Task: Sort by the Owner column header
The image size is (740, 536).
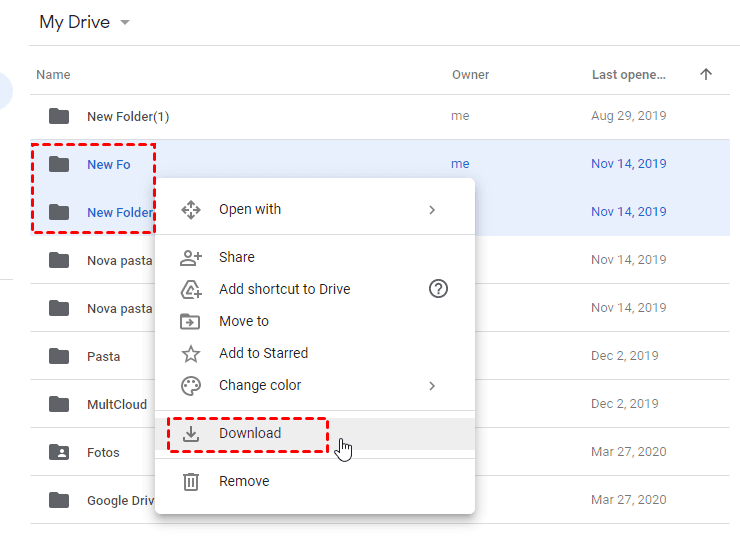Action: tap(470, 75)
